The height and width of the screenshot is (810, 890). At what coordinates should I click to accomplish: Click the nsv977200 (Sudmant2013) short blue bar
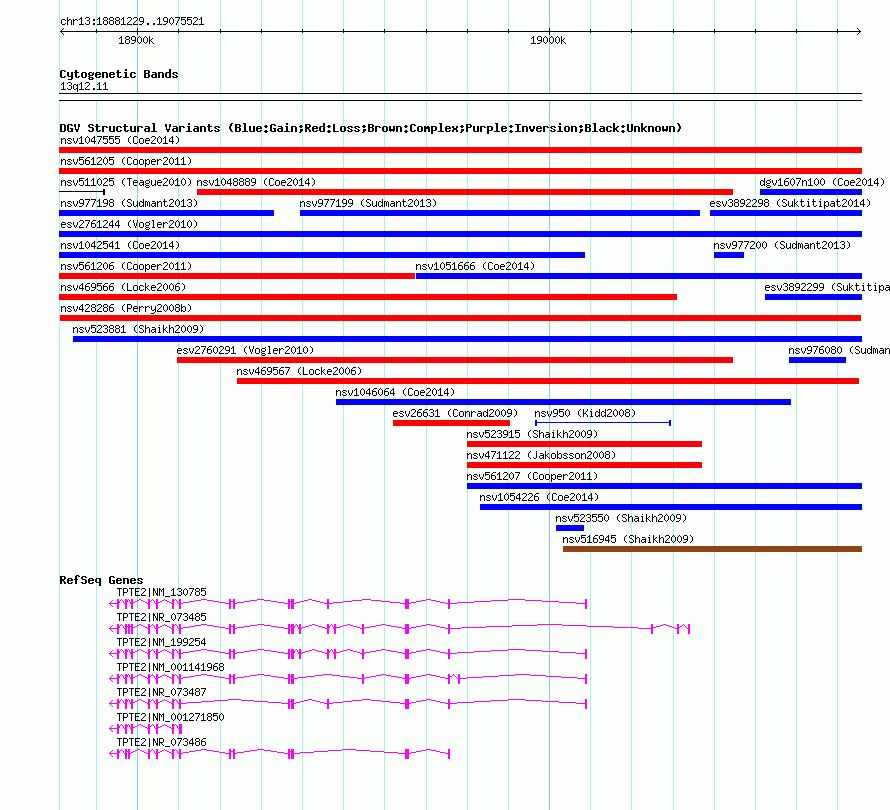[729, 255]
